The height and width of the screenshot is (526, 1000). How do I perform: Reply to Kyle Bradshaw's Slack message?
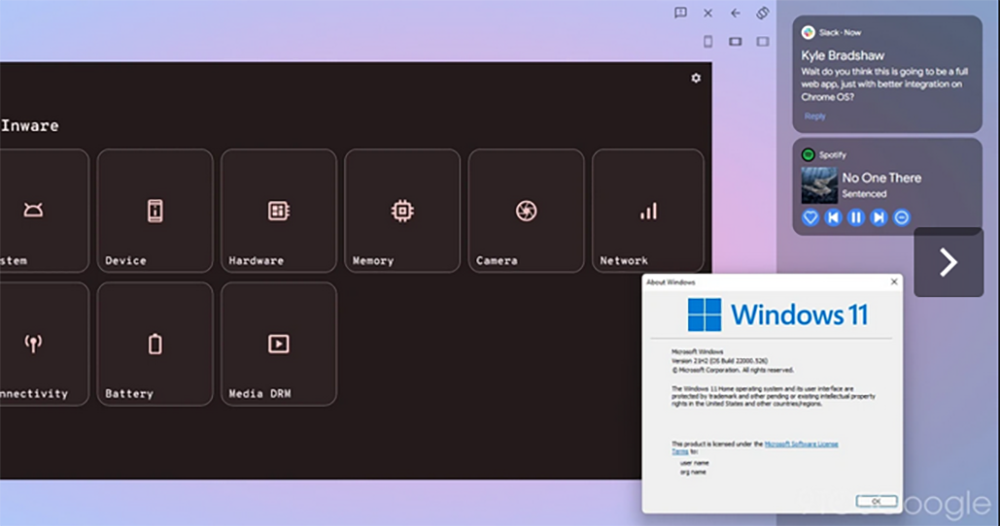point(815,116)
